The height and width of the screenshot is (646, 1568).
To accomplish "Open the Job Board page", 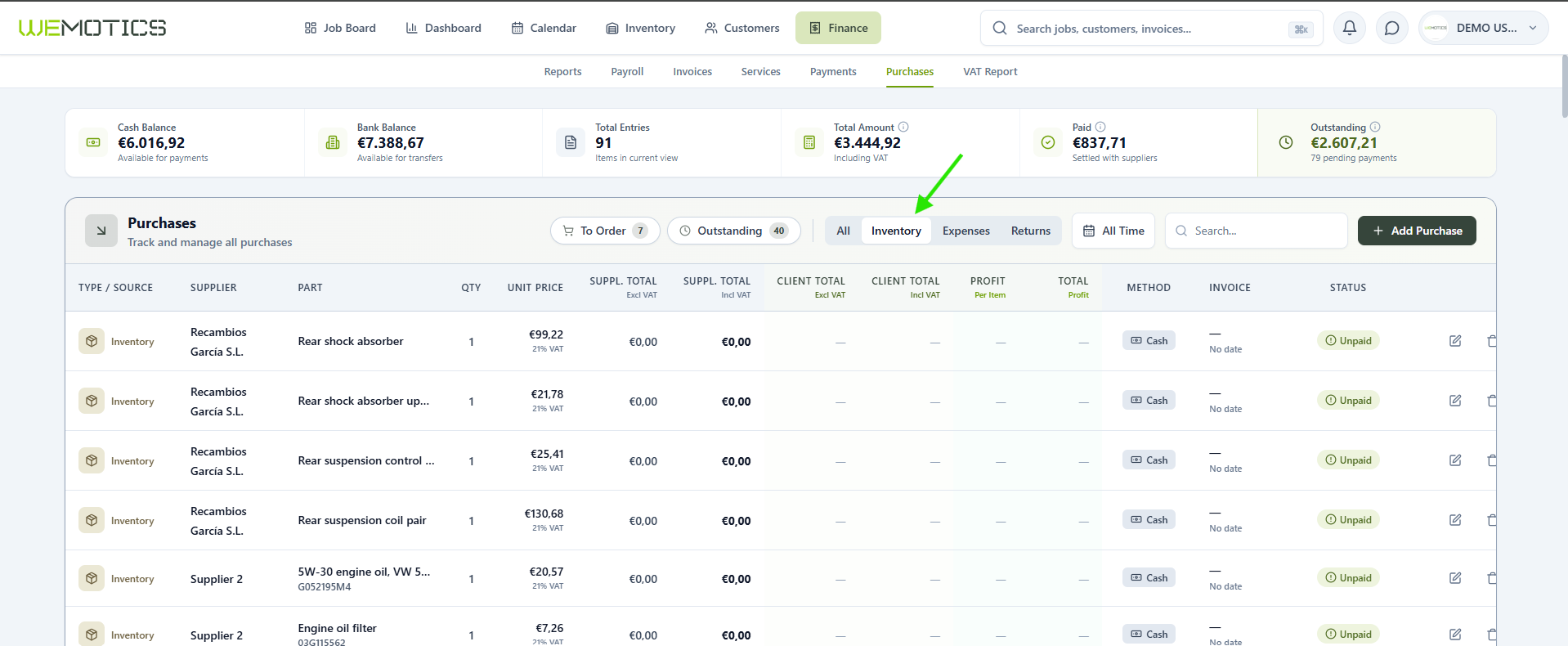I will tap(340, 28).
